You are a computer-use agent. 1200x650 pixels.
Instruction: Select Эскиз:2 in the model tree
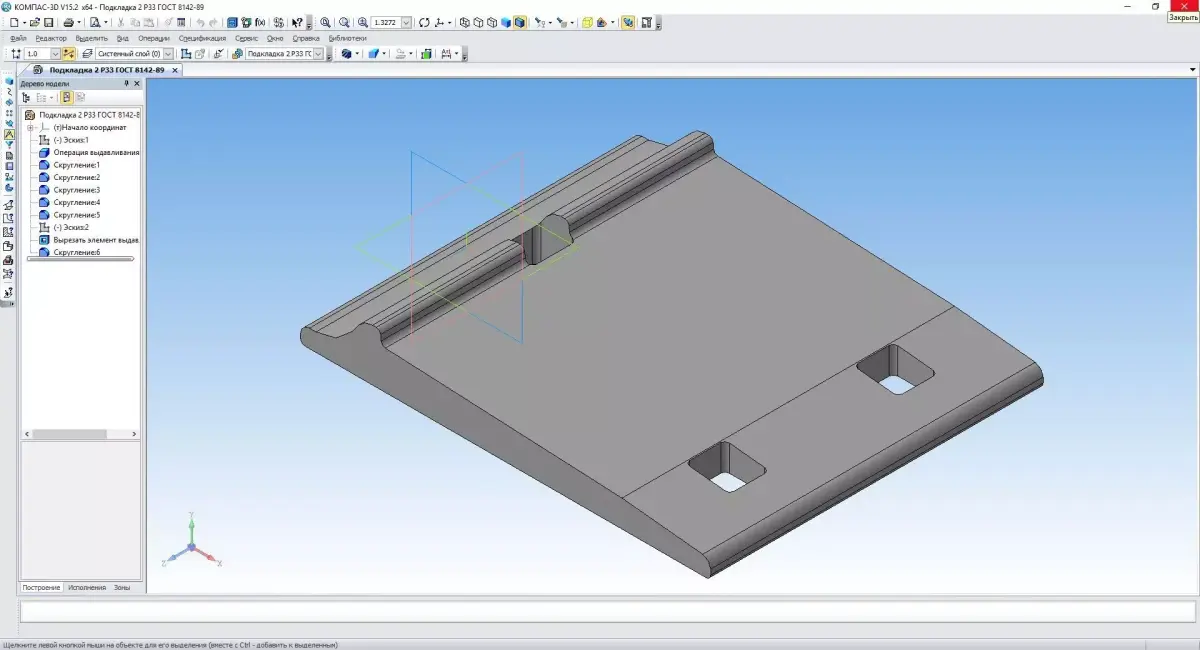[70, 227]
